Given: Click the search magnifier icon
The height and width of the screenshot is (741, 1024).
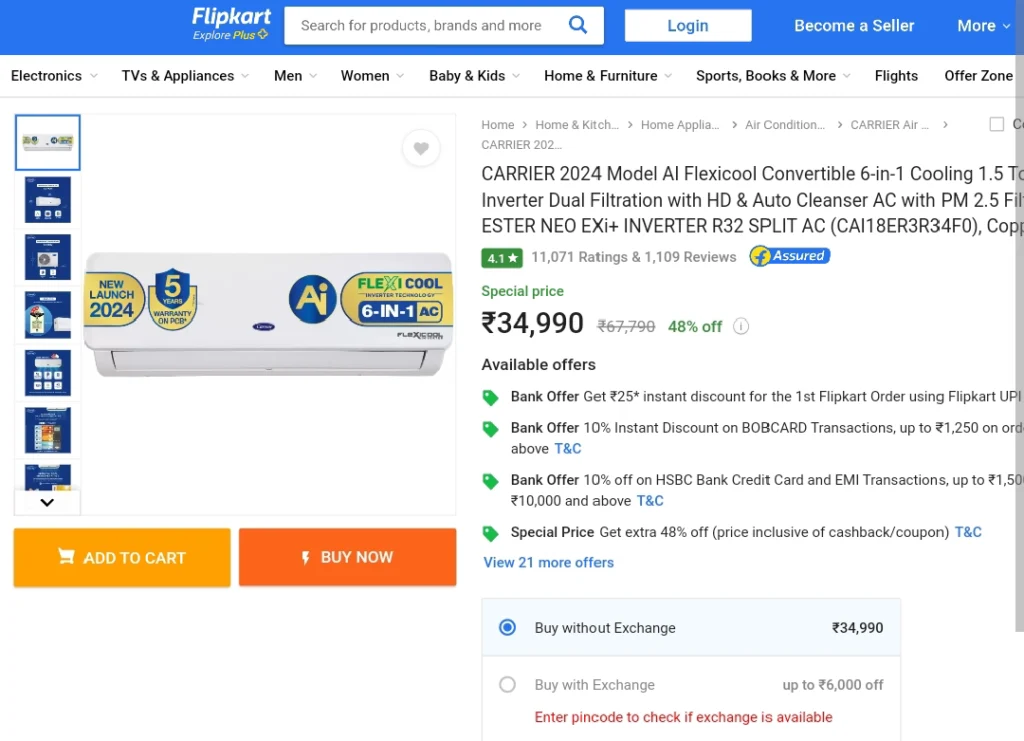Looking at the screenshot, I should (577, 25).
